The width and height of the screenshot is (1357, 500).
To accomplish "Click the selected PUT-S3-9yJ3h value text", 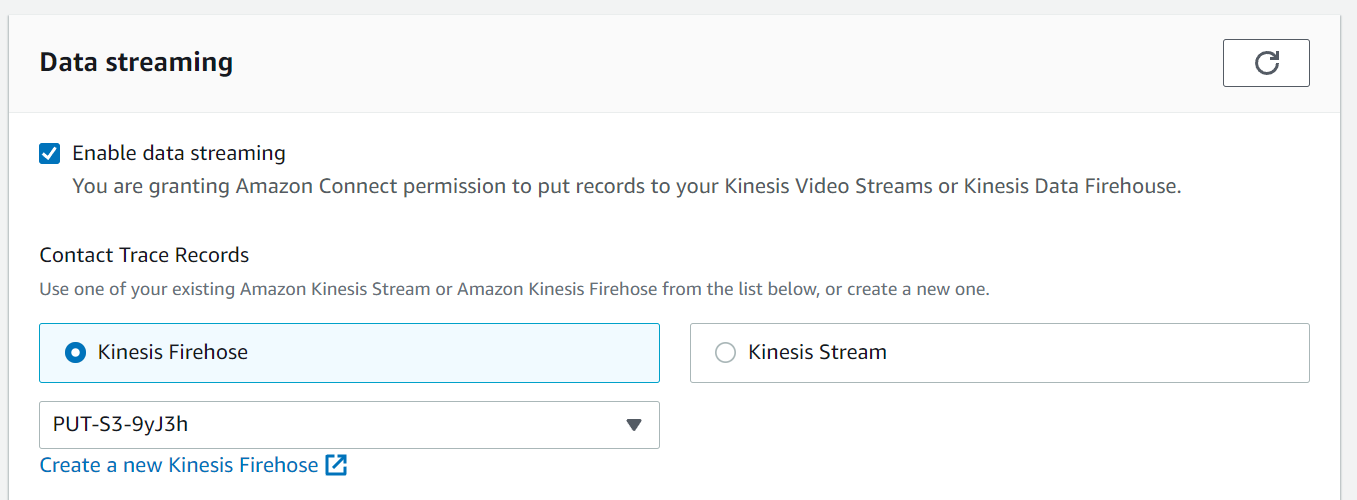I will (121, 425).
